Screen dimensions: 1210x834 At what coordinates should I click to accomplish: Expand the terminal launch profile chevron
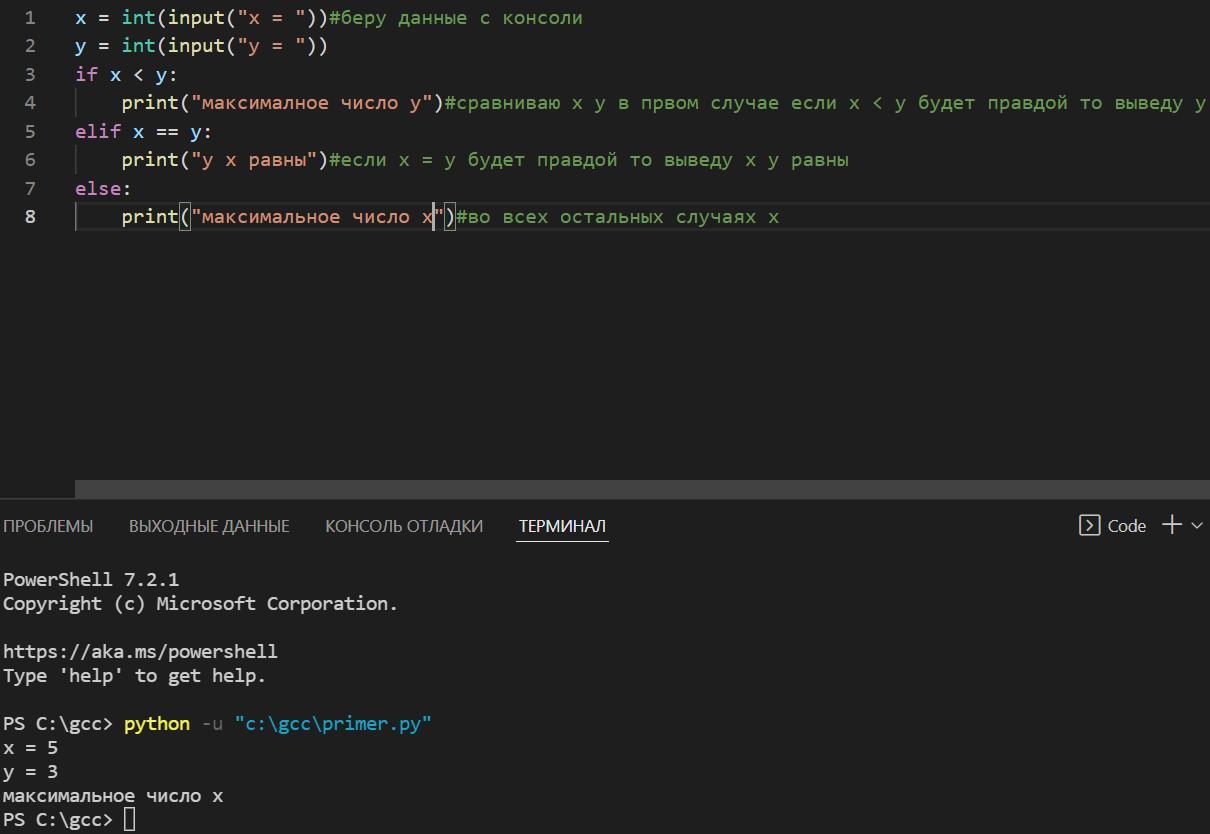pos(1197,526)
